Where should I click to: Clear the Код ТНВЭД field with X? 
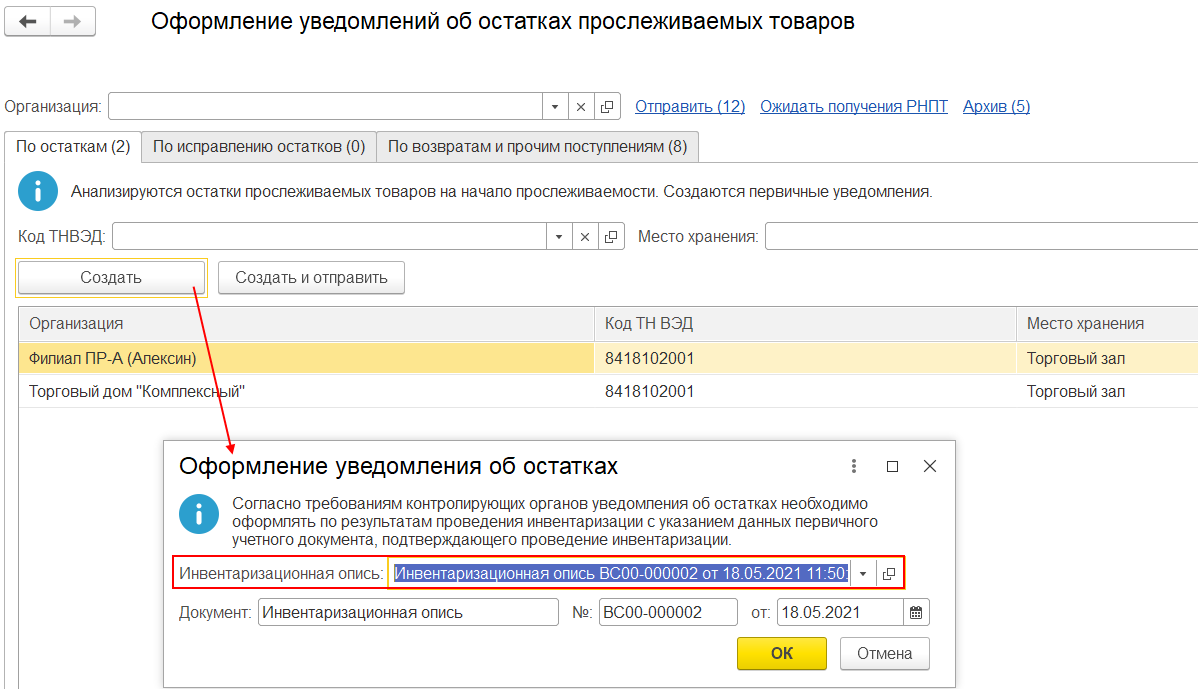585,237
